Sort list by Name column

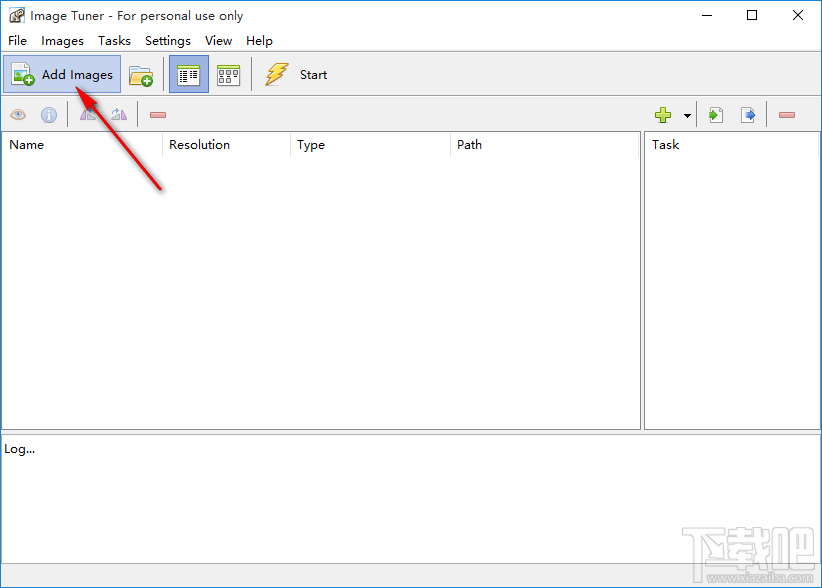click(82, 145)
